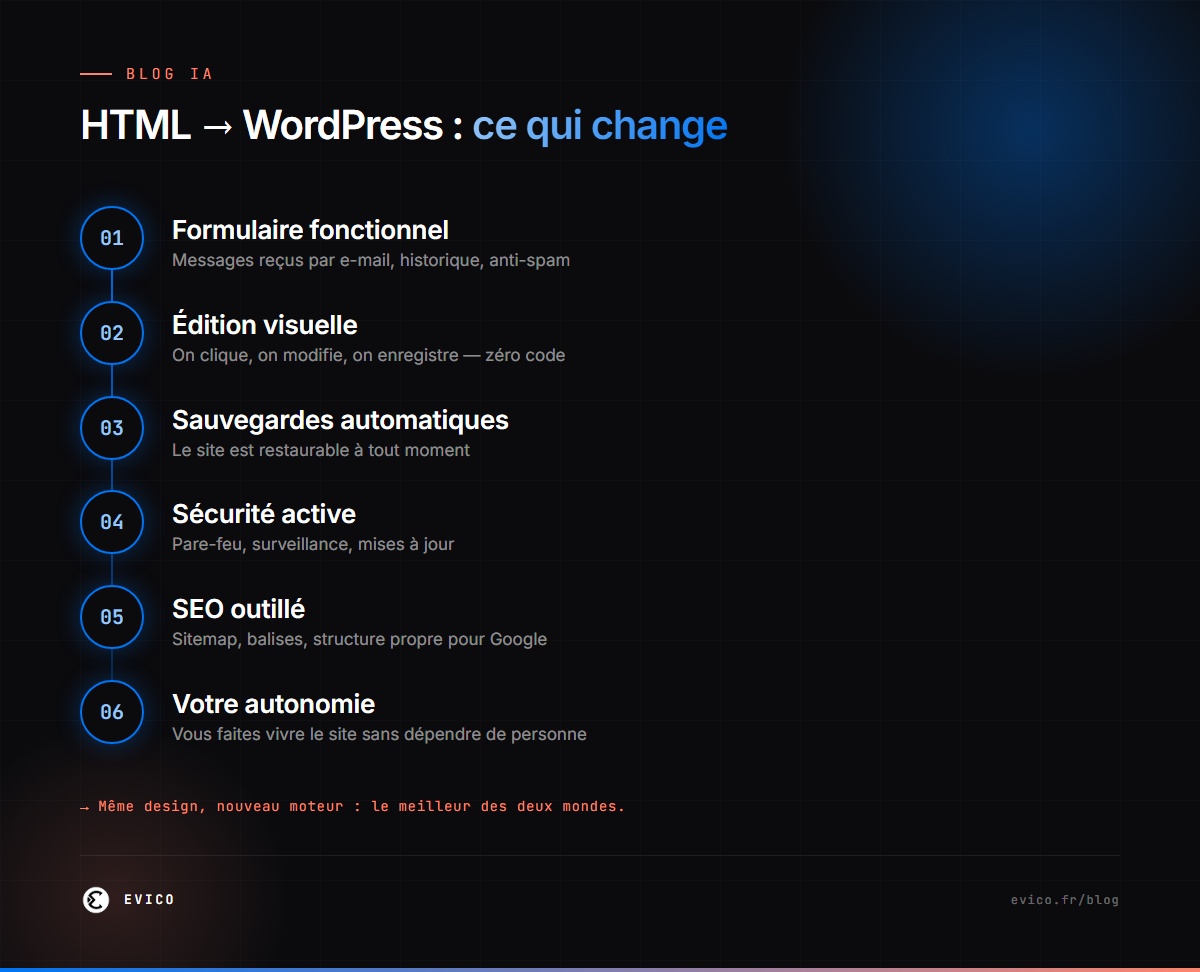Screen dimensions: 1200x972
Task: Click 'Pare-feu, surveillance, mises à jour' text
Action: point(313,544)
